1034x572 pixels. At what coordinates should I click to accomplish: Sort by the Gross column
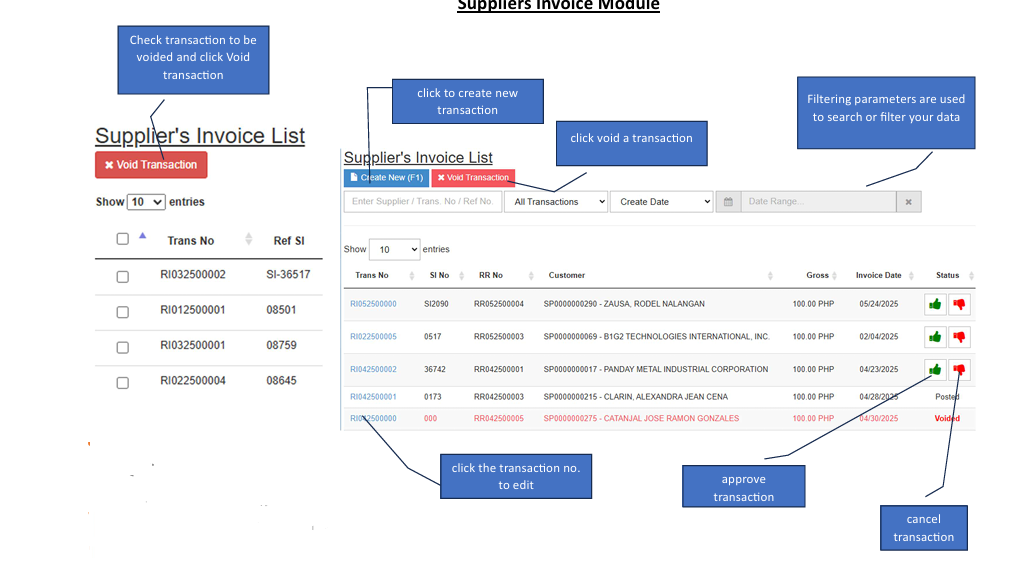[x=834, y=276]
